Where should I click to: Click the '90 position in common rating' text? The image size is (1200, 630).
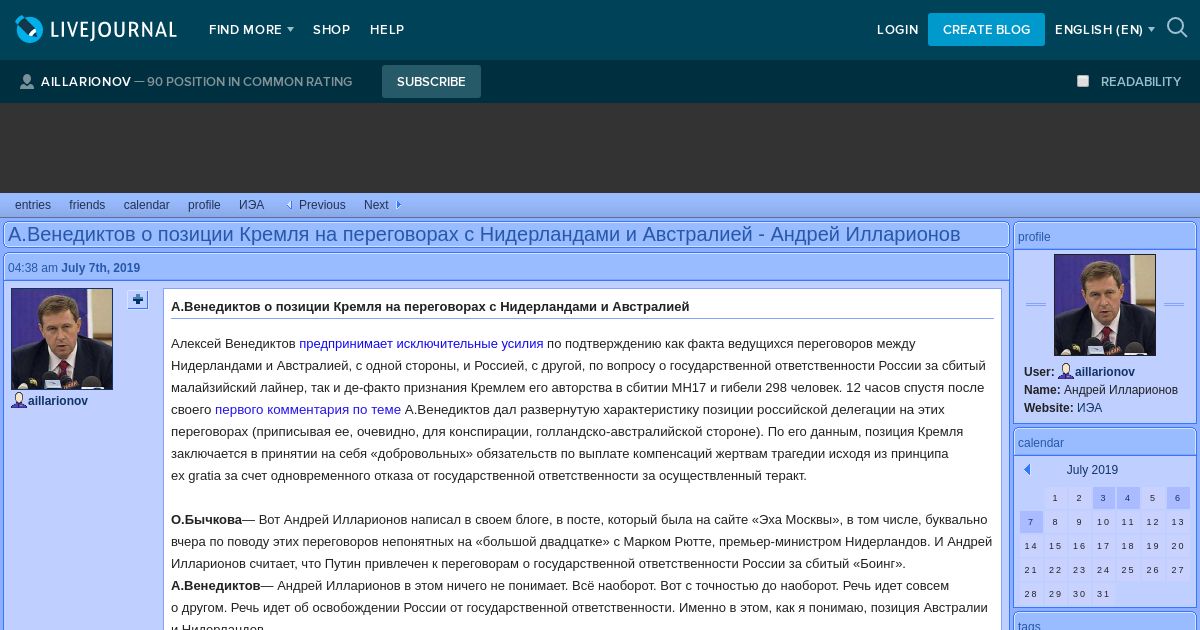point(249,82)
